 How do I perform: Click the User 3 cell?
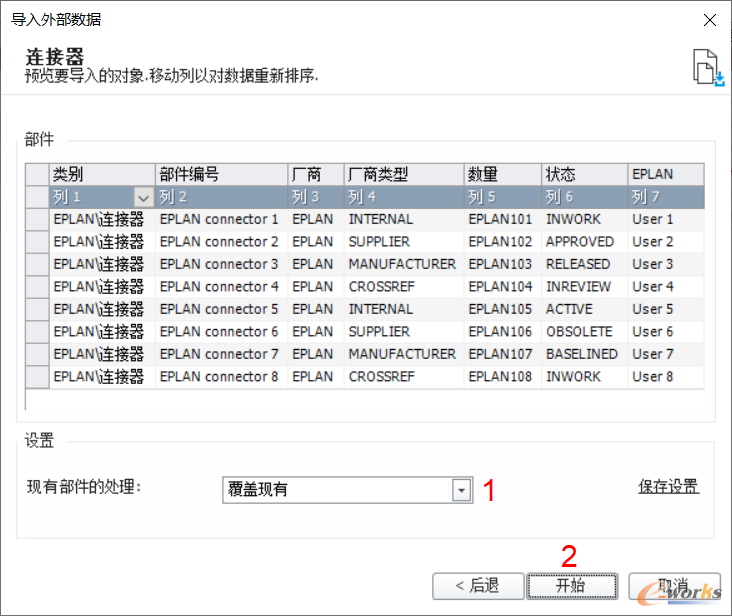coord(666,264)
